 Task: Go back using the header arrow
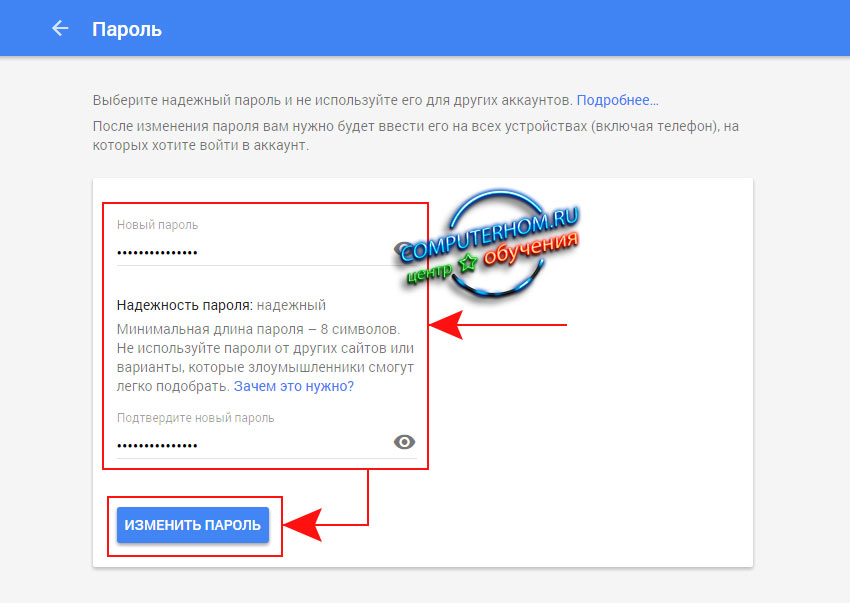60,28
